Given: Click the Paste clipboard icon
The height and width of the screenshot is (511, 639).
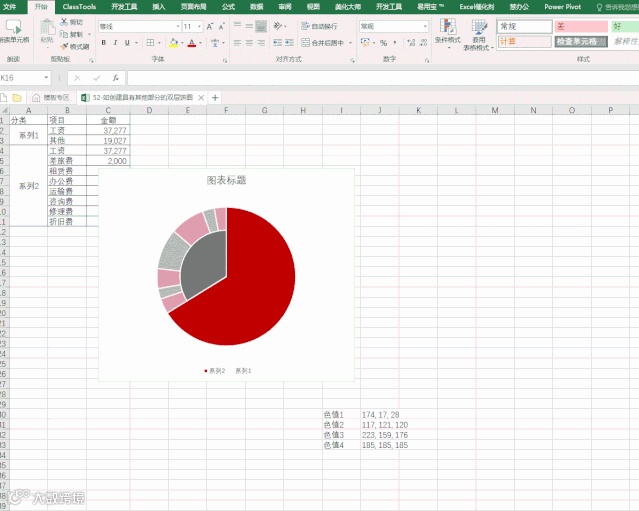Looking at the screenshot, I should click(x=47, y=27).
